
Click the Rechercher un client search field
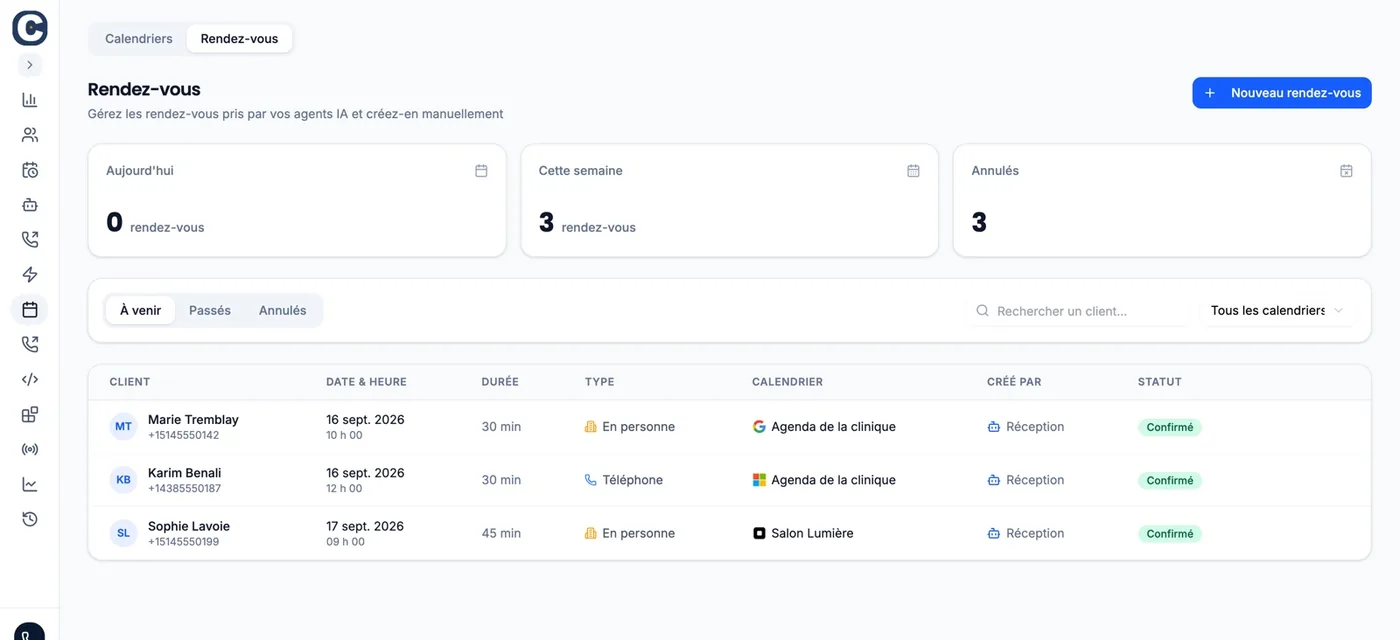pos(1079,311)
